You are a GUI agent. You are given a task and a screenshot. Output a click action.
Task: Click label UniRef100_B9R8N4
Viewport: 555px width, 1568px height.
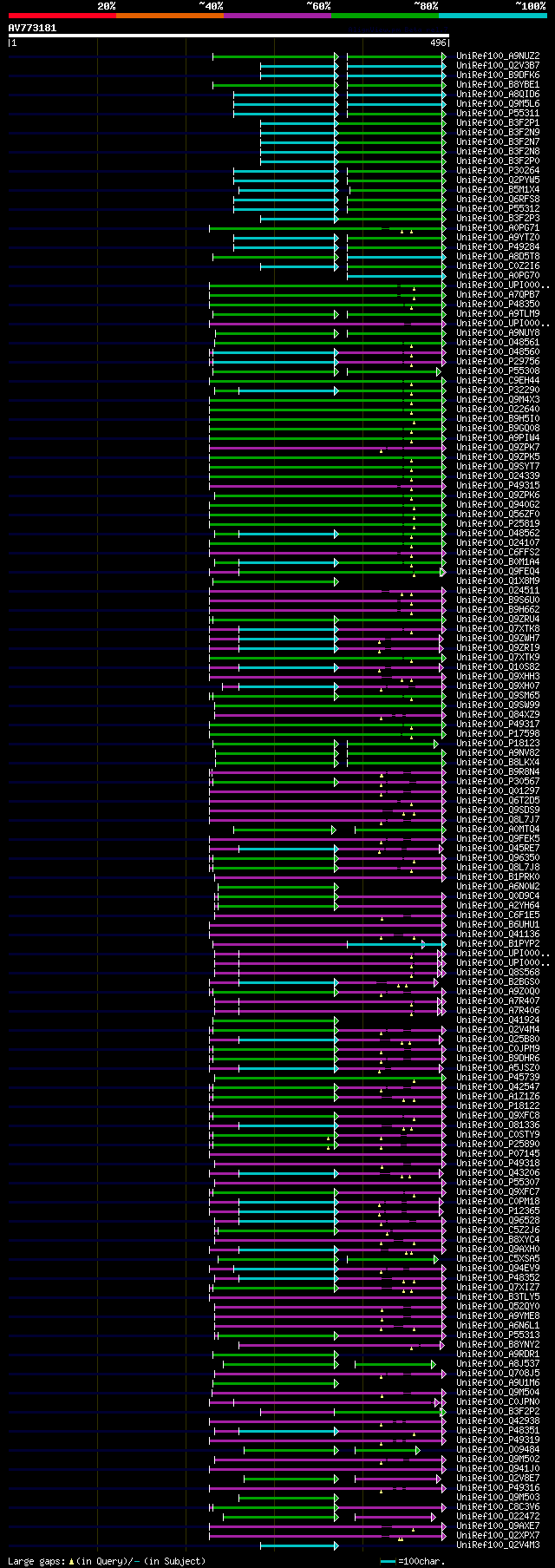pos(498,771)
